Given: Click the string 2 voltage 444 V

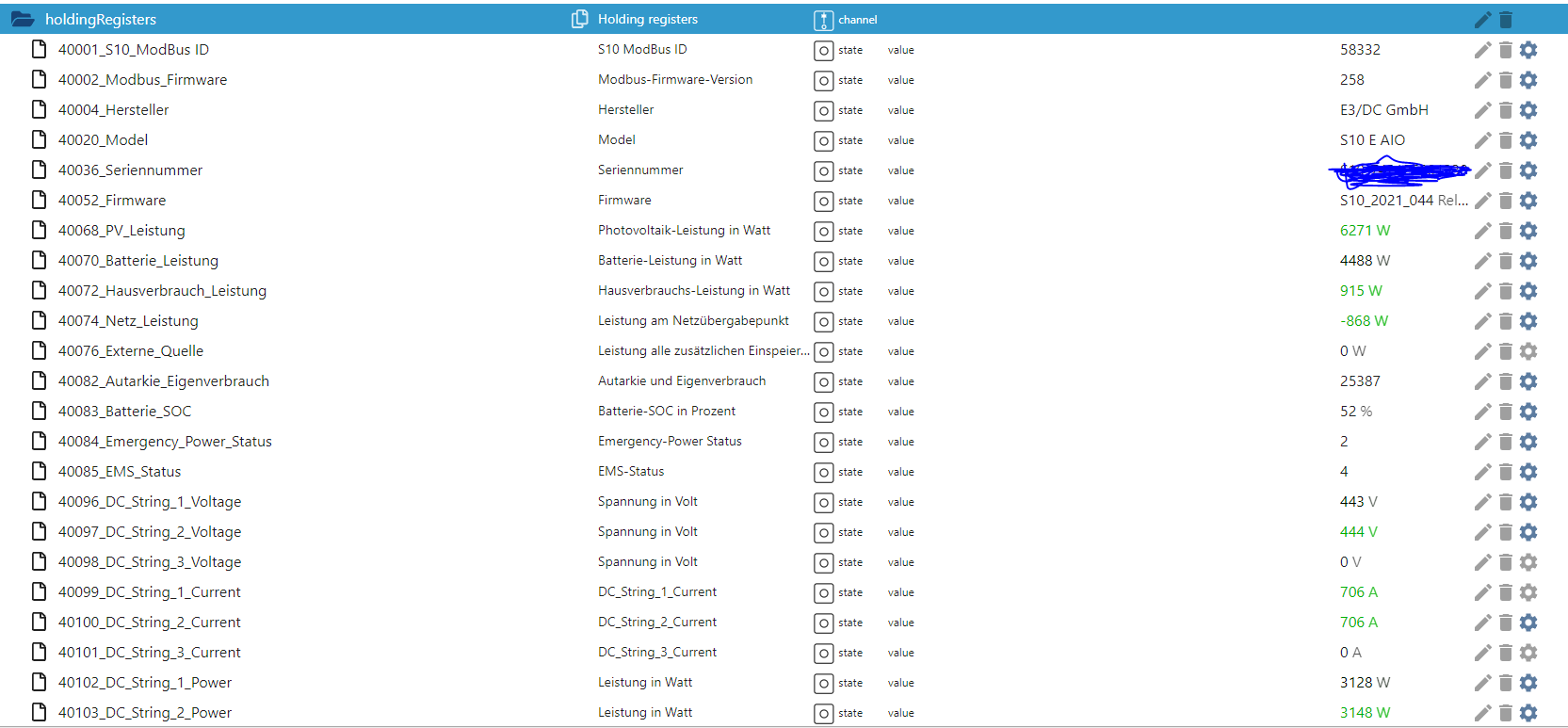Looking at the screenshot, I should (x=1358, y=532).
